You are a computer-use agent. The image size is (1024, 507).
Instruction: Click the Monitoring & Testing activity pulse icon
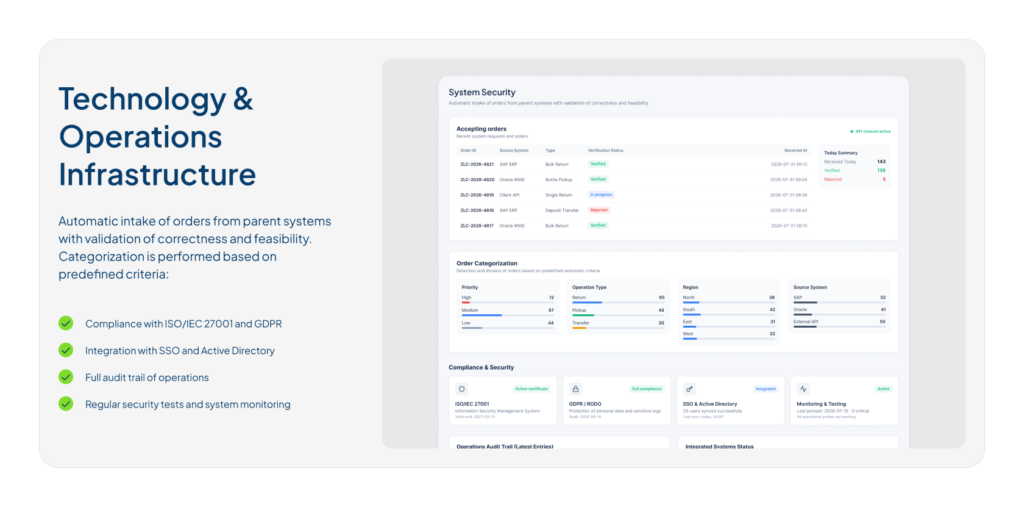click(x=803, y=389)
